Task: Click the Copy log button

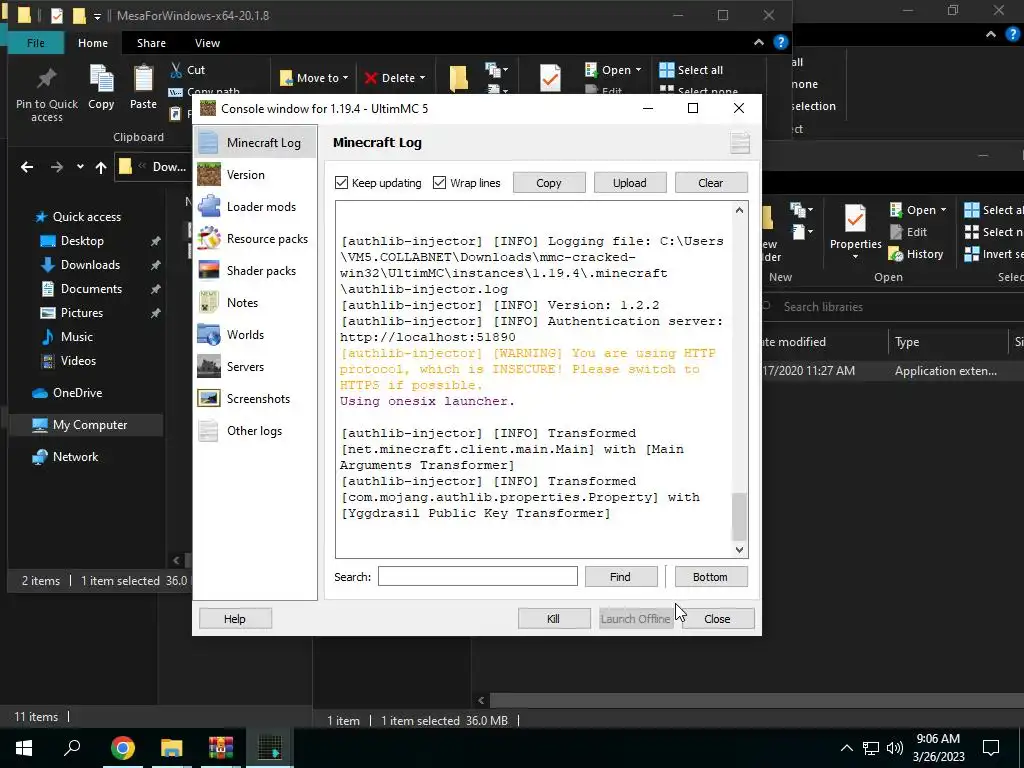Action: pyautogui.click(x=549, y=183)
